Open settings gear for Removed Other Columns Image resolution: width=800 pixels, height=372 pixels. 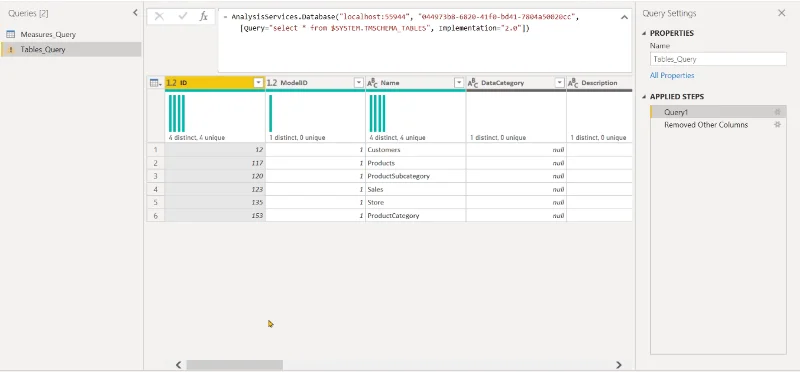[x=778, y=125]
